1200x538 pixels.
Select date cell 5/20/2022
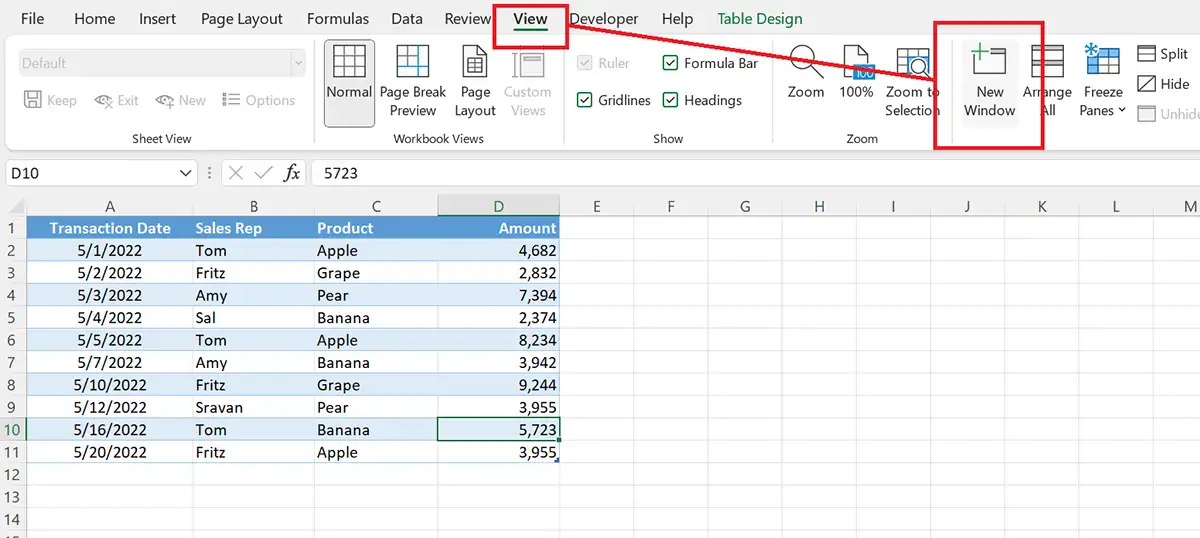pos(109,452)
